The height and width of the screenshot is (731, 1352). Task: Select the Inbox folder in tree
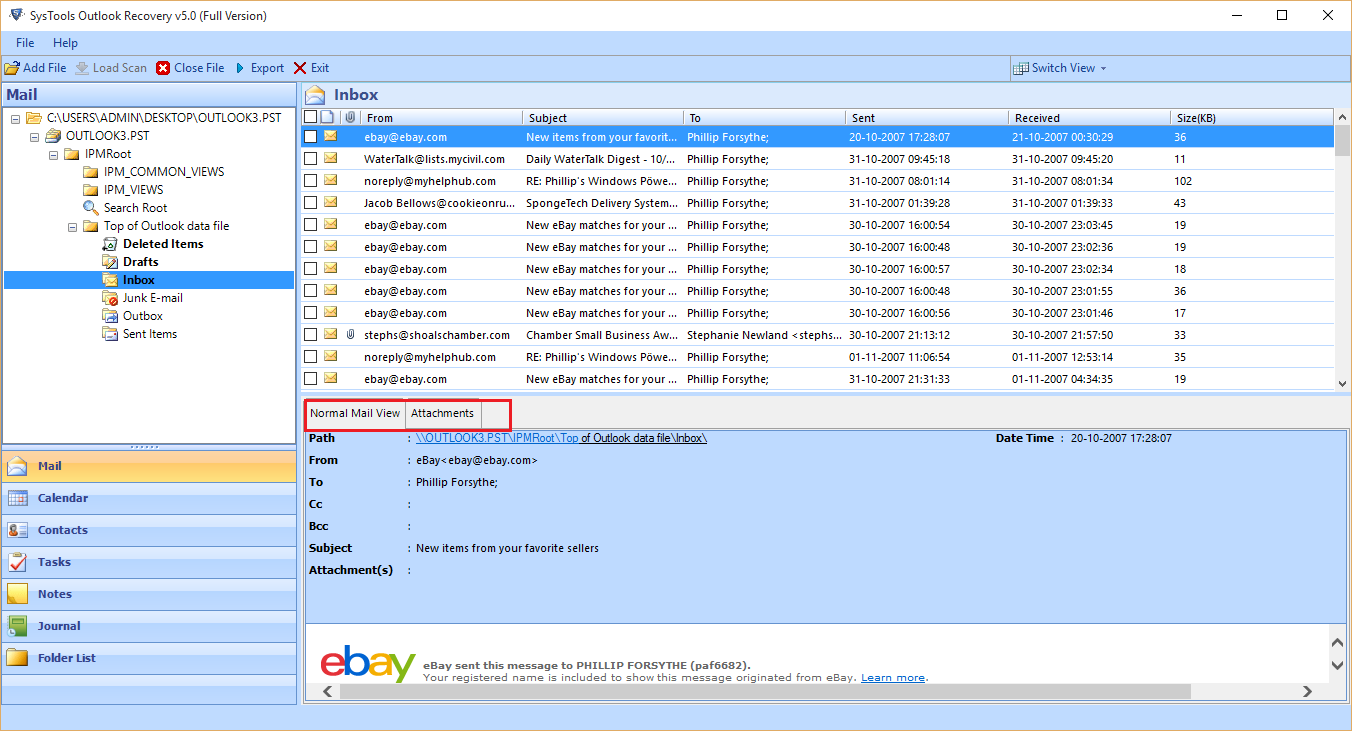138,280
